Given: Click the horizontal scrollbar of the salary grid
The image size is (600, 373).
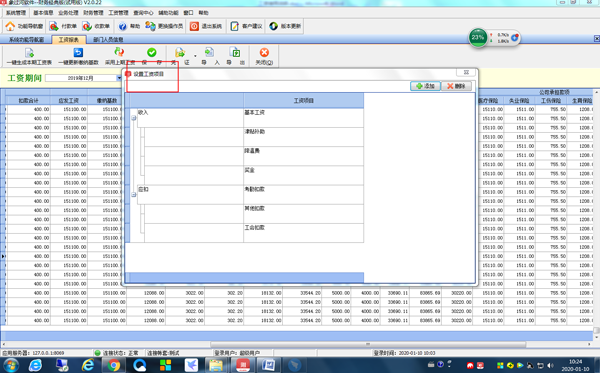Looking at the screenshot, I should point(367,344).
